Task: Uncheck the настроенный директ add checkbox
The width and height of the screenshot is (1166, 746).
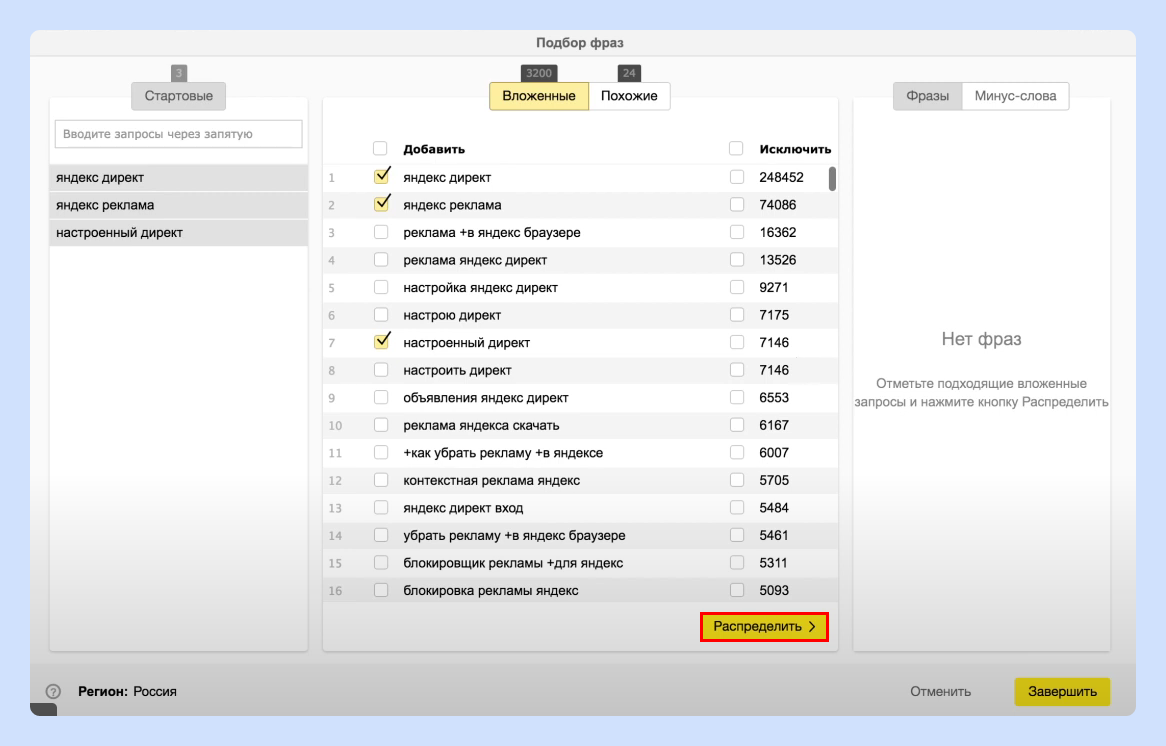Action: [381, 341]
